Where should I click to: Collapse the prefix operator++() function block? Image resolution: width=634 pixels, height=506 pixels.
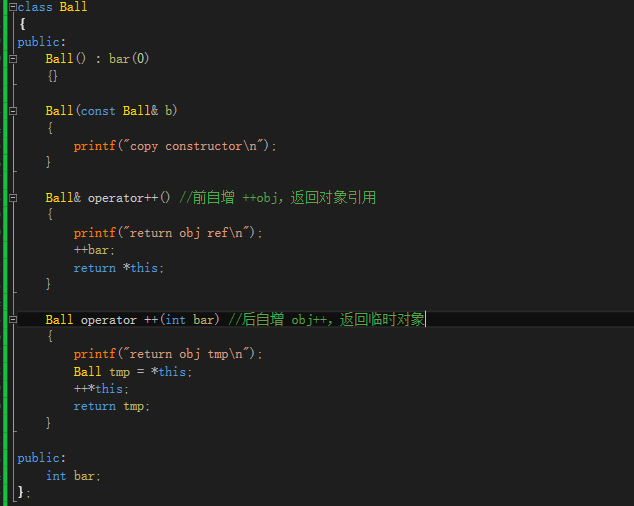pos(13,198)
